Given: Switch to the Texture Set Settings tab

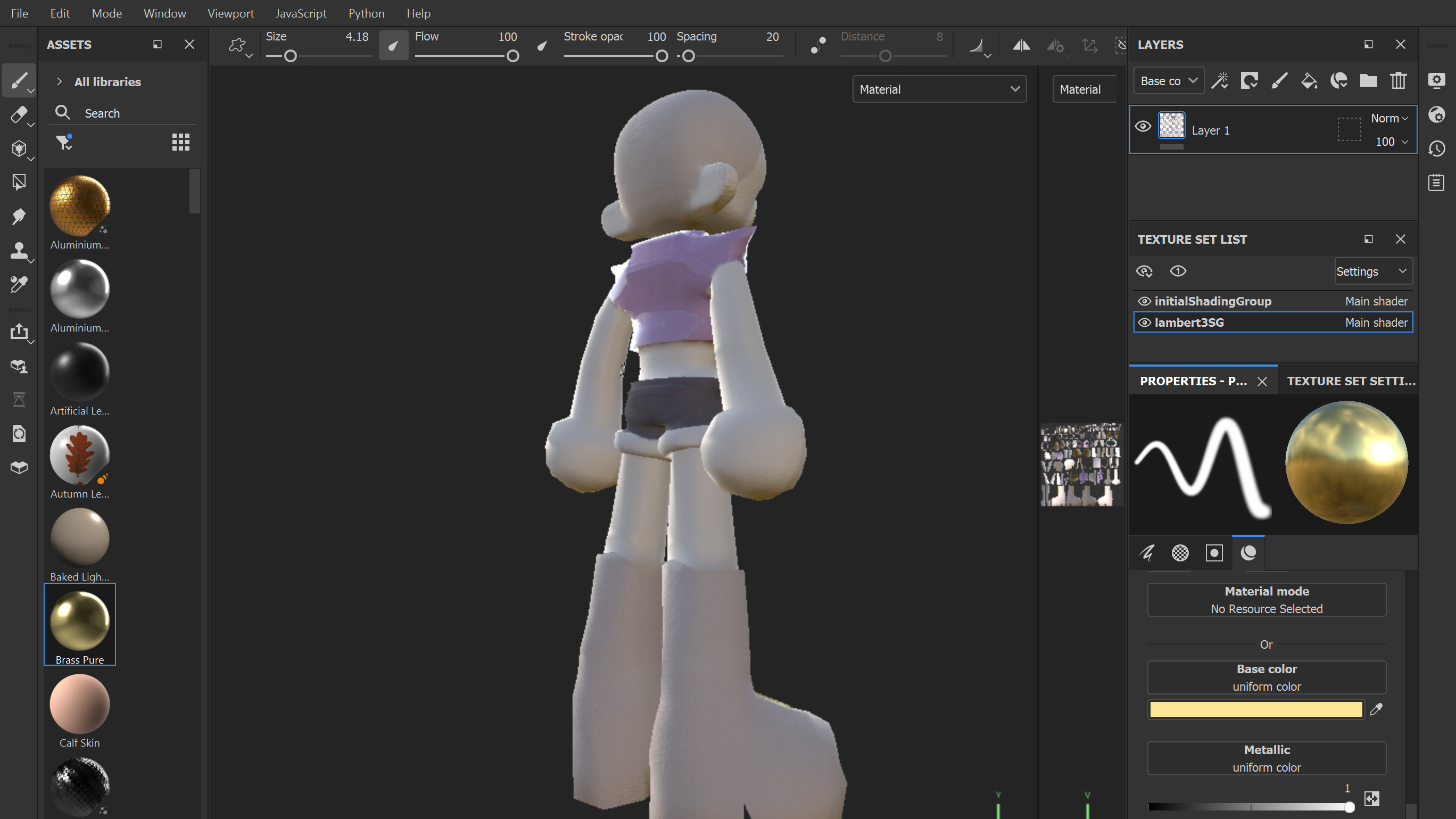Looking at the screenshot, I should point(1350,381).
